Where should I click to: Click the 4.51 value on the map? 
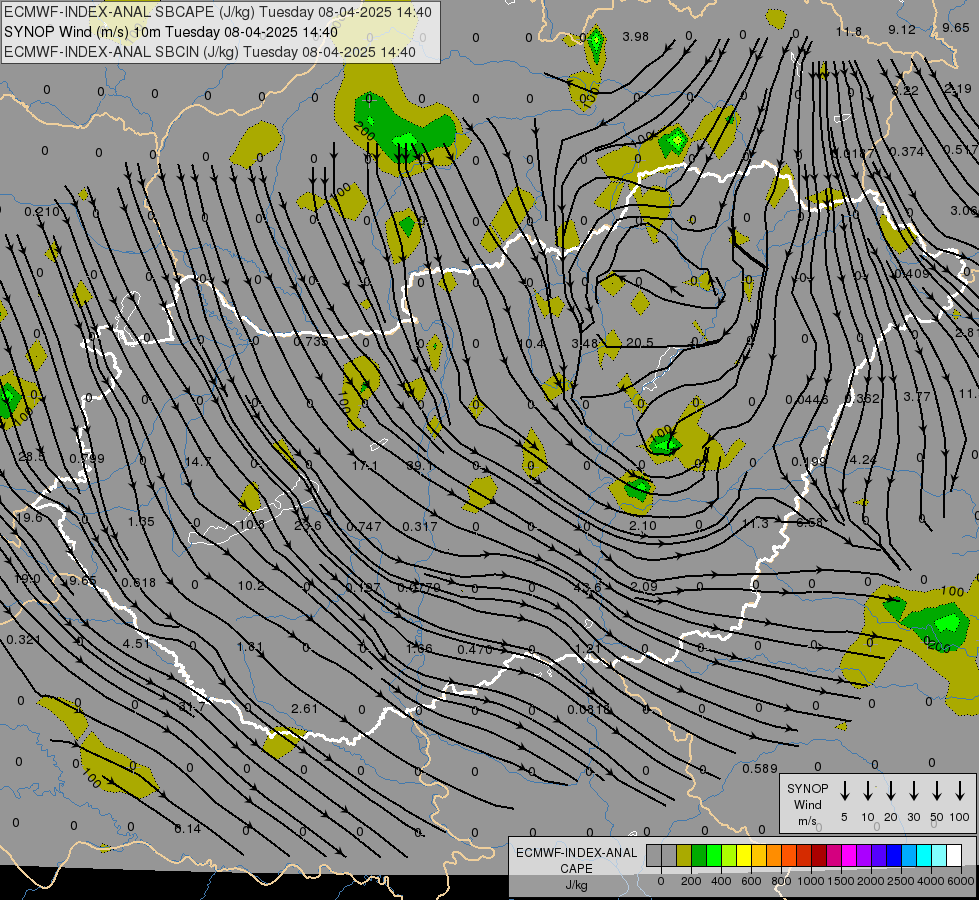tap(136, 643)
